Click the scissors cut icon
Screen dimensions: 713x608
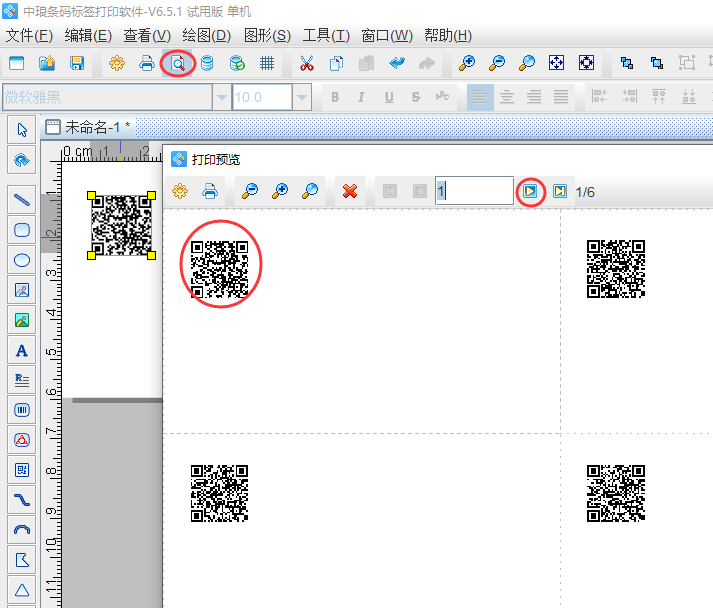click(x=307, y=63)
